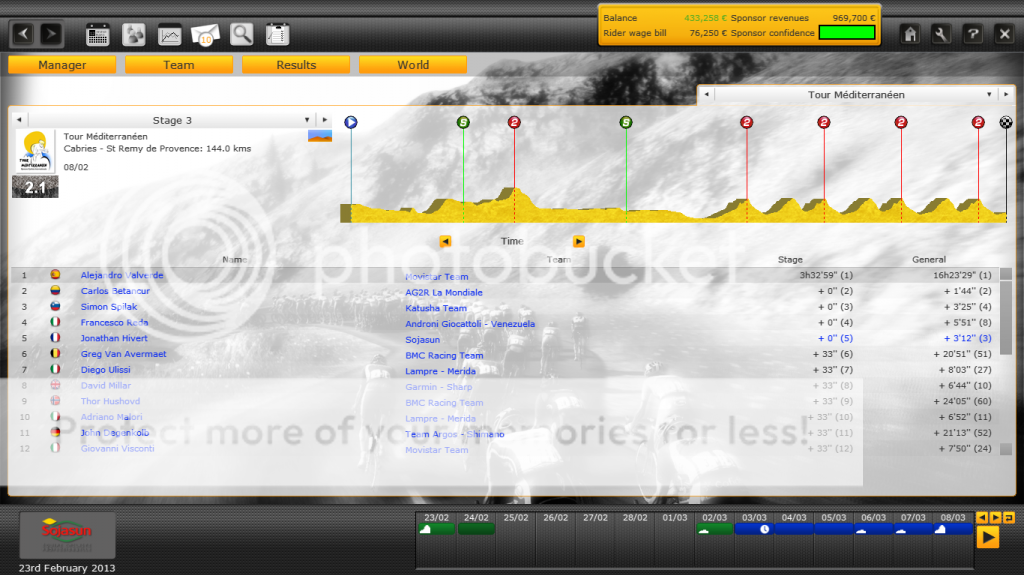Go to the home screen icon
Viewport: 1024px width, 575px height.
(910, 34)
